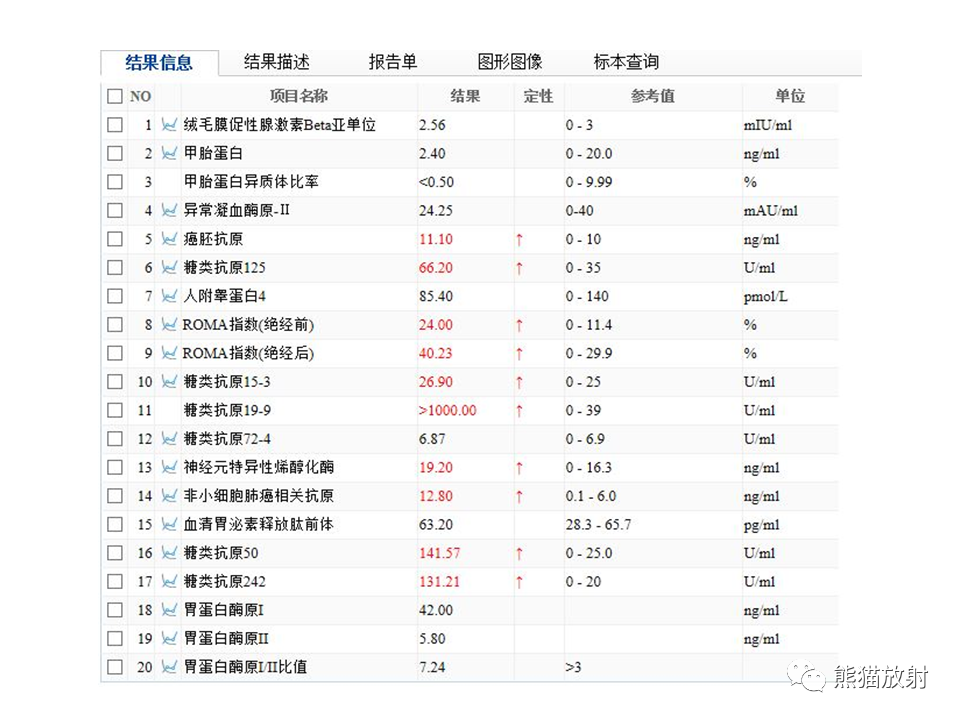
Task: Open trend chart icon for 胃蛋白酶原II row 19
Action: [x=169, y=639]
